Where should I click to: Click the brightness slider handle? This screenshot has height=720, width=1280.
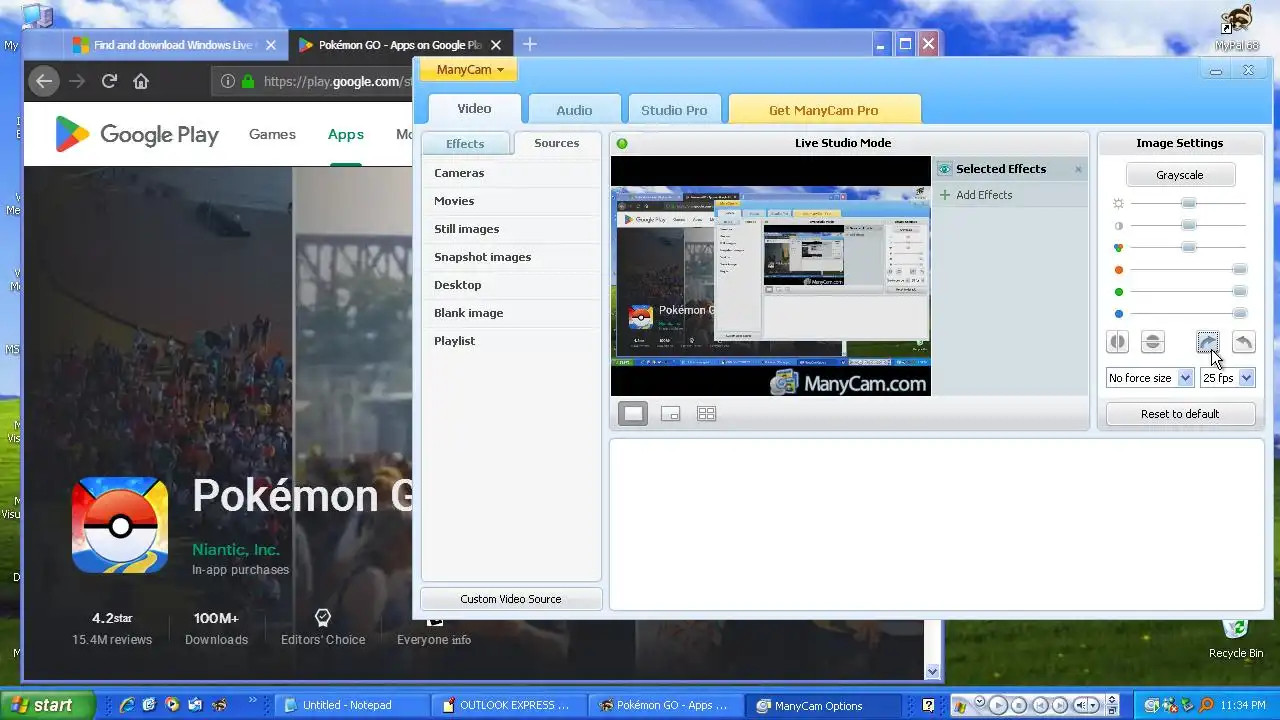[1188, 203]
